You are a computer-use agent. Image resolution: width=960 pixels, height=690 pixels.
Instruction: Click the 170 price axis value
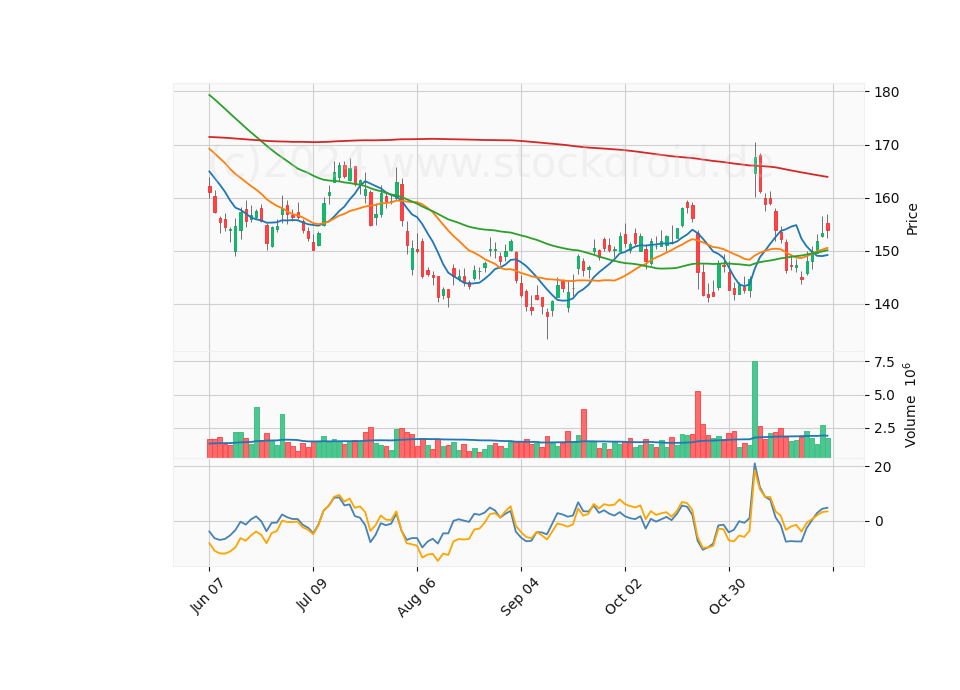(x=887, y=146)
